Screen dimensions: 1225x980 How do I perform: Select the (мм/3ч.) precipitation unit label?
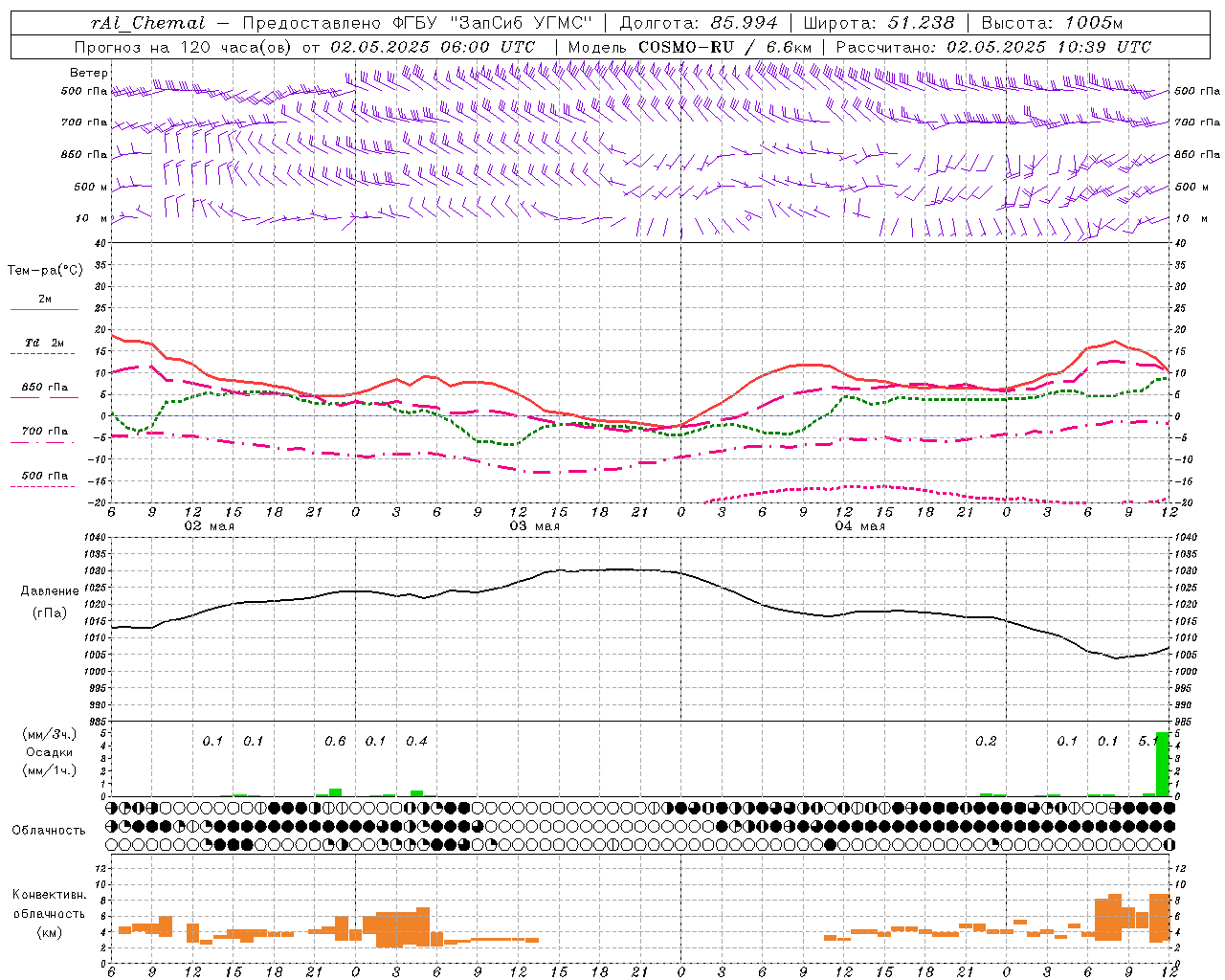point(49,734)
